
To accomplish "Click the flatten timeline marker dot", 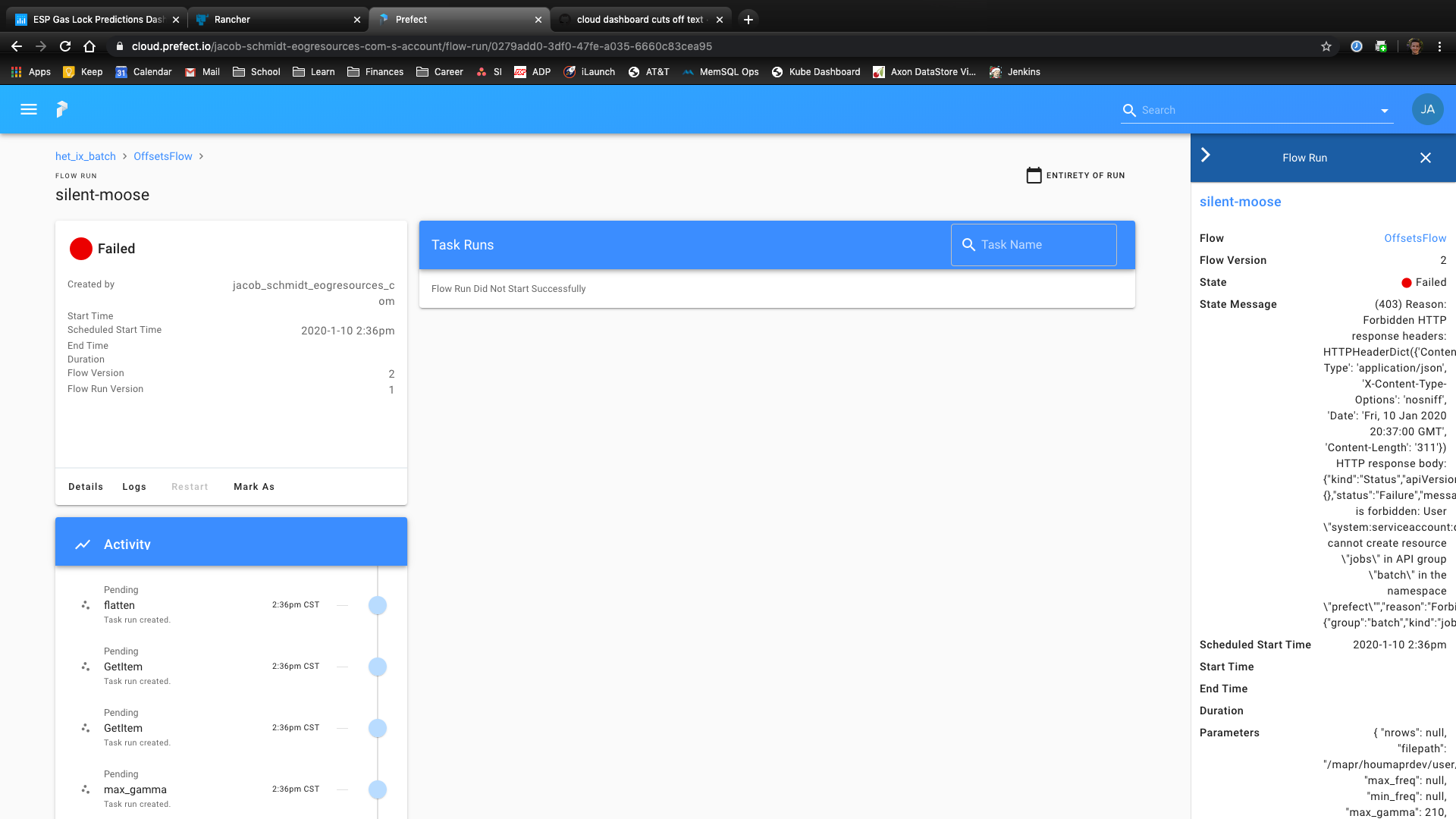I will pyautogui.click(x=378, y=605).
